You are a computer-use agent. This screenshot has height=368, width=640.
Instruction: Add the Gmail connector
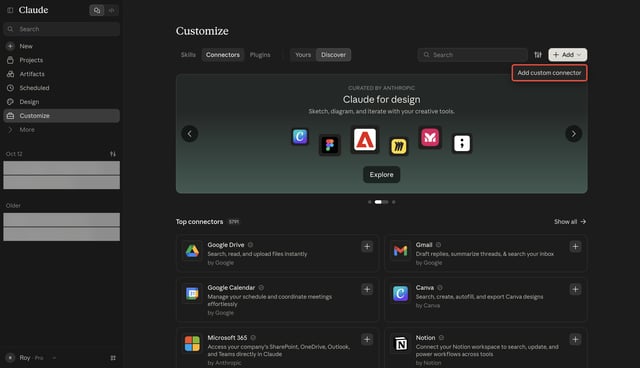pos(575,246)
